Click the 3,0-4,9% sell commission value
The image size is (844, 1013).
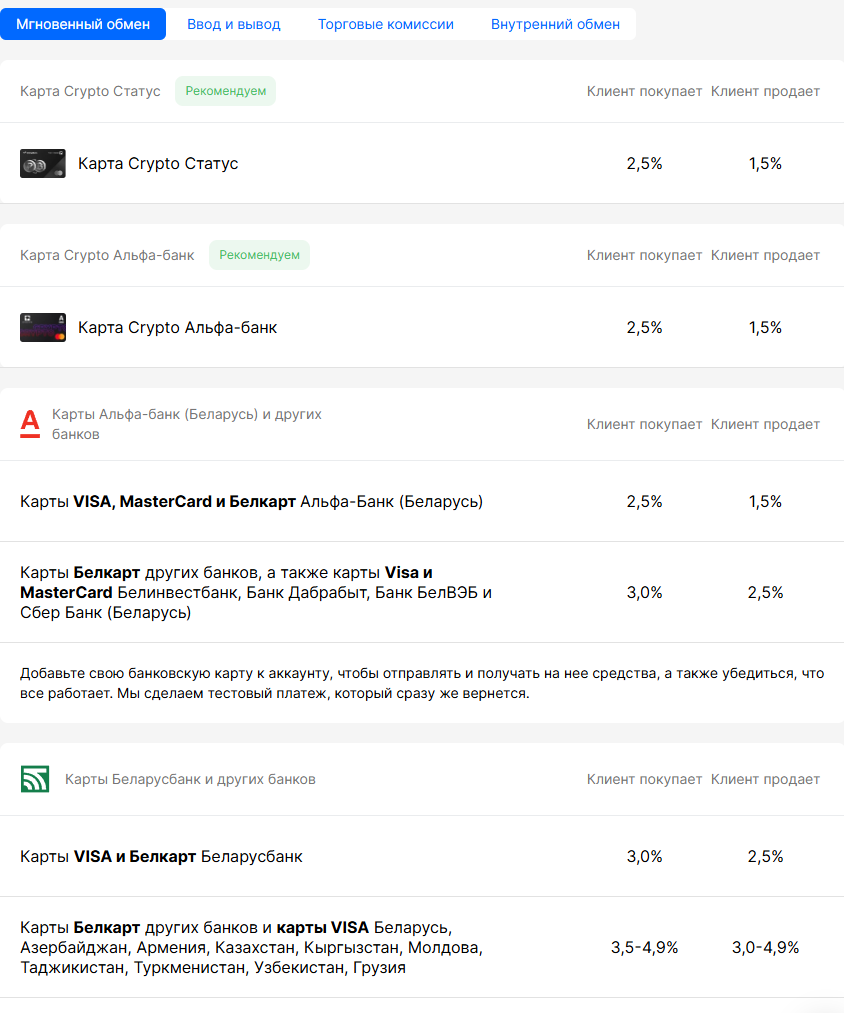tap(765, 947)
